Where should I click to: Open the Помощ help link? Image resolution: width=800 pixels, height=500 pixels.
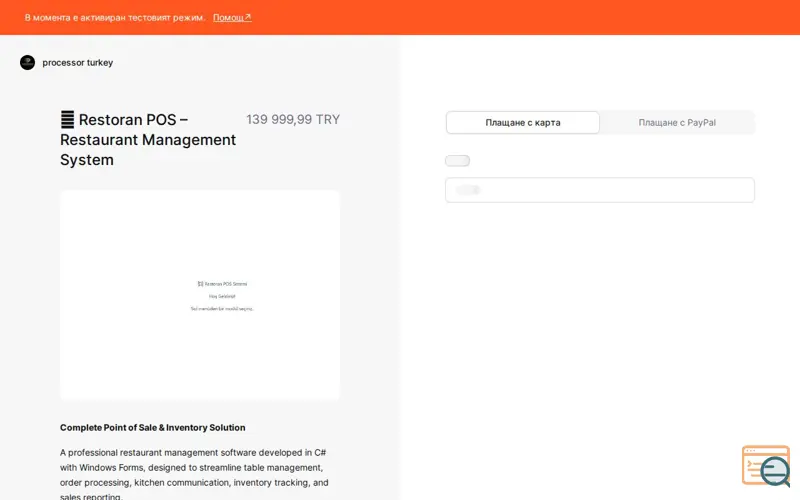coord(232,17)
